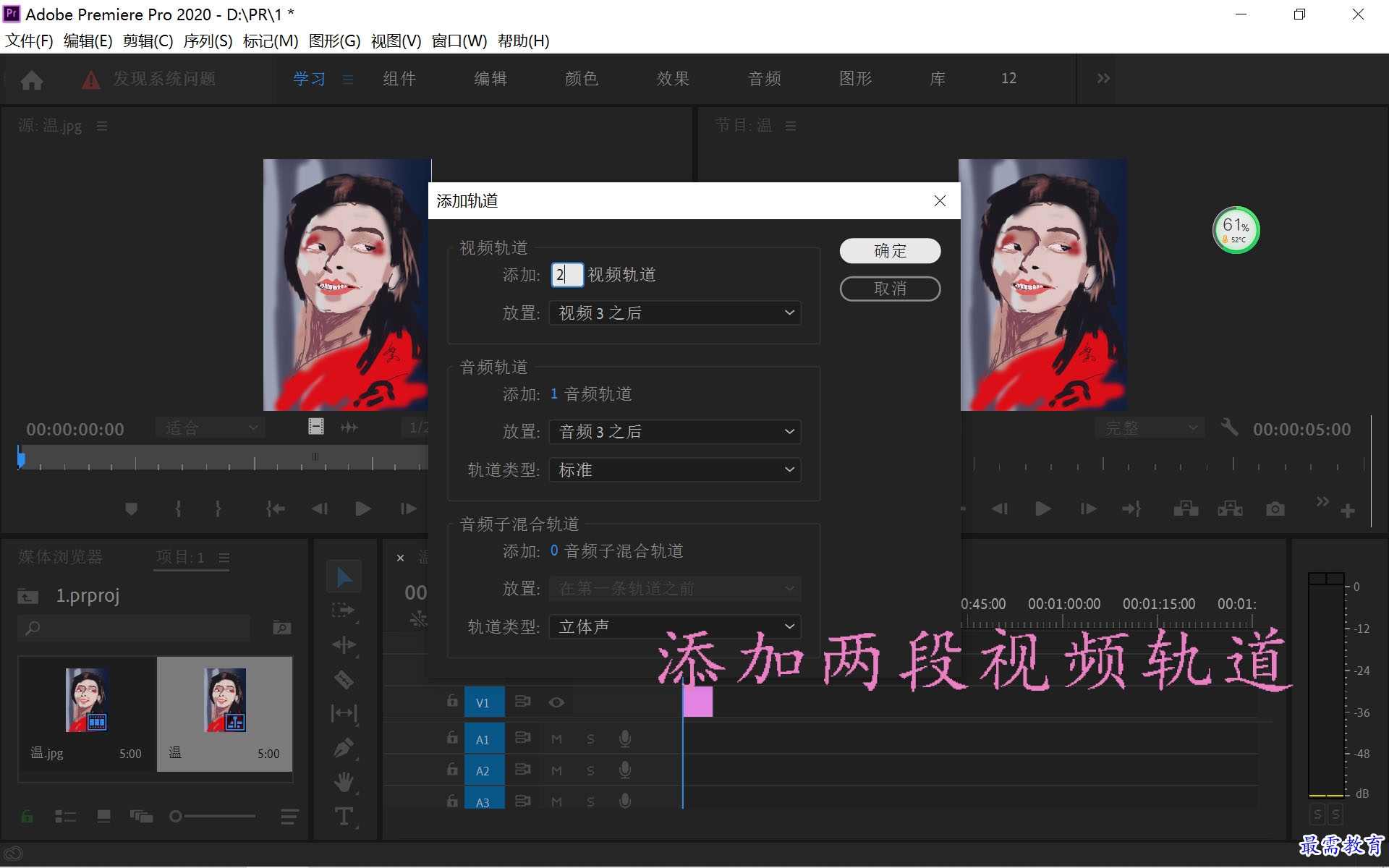Select the Selection arrow tool

pos(344,577)
